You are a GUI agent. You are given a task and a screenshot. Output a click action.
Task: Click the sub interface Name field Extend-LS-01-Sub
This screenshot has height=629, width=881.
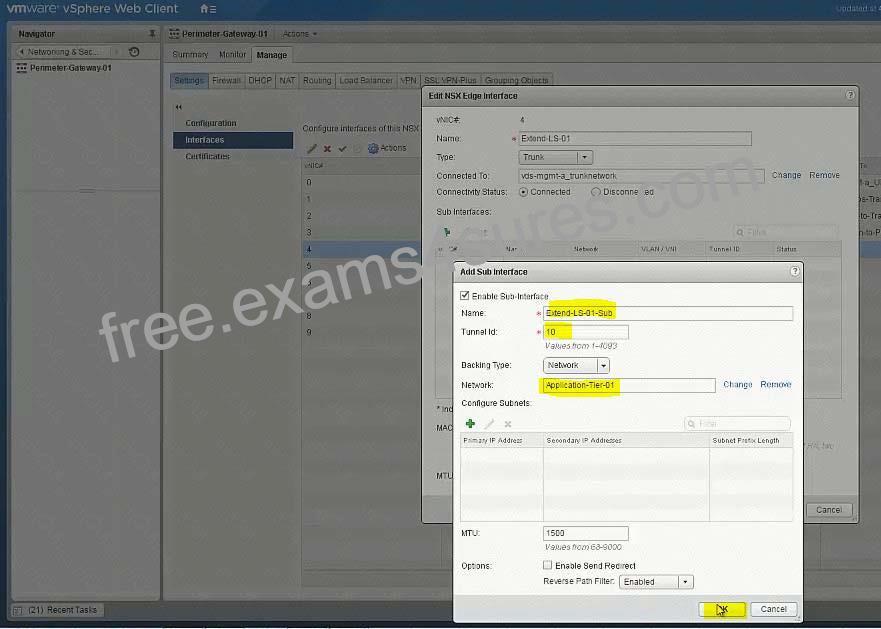point(668,313)
